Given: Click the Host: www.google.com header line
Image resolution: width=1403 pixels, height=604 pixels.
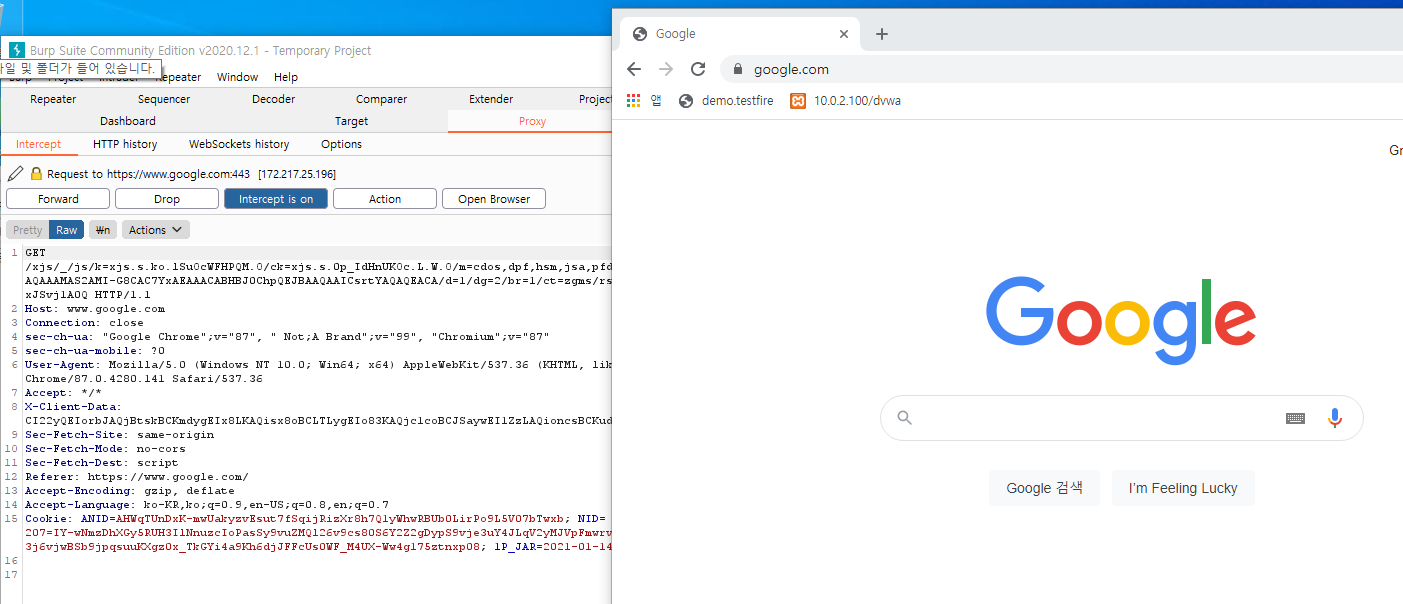Looking at the screenshot, I should (x=95, y=309).
